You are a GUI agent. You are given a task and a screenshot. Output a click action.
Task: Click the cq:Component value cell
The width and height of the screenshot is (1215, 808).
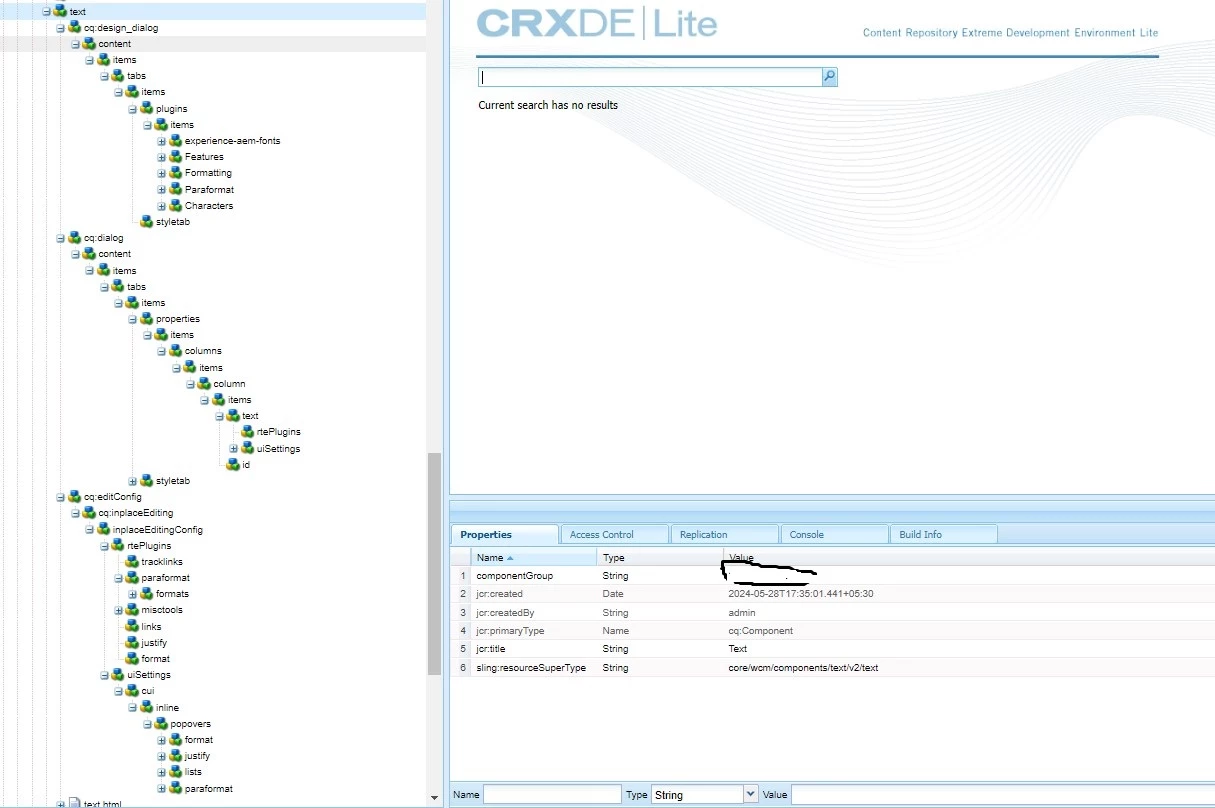point(761,631)
